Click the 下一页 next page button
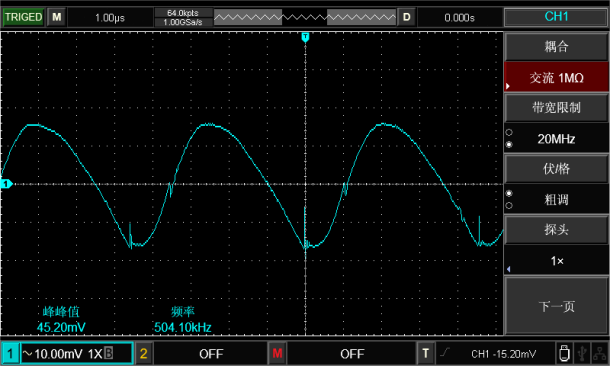The image size is (611, 366). (556, 306)
